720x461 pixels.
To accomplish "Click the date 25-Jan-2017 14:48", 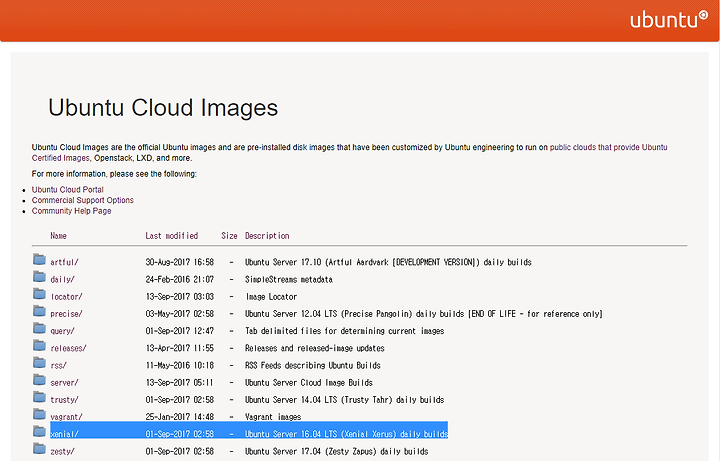I will 180,417.
